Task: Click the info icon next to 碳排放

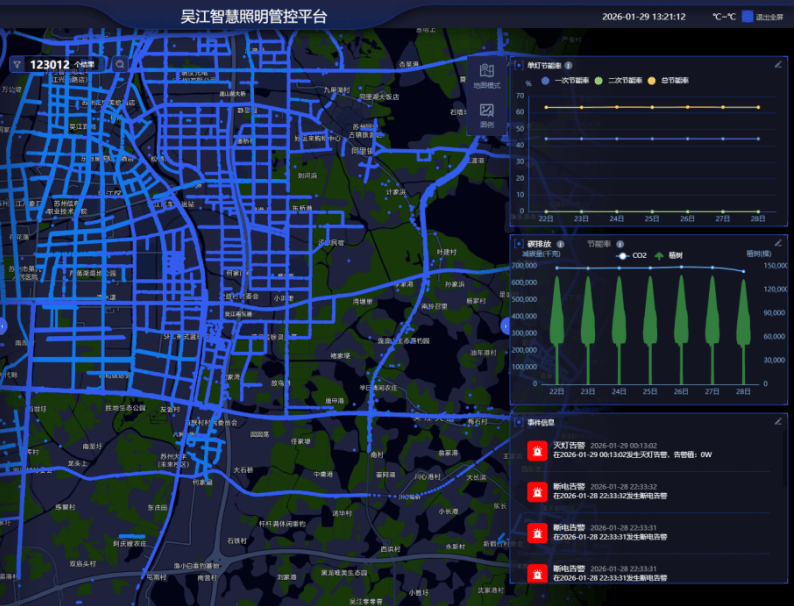Action: [x=561, y=243]
